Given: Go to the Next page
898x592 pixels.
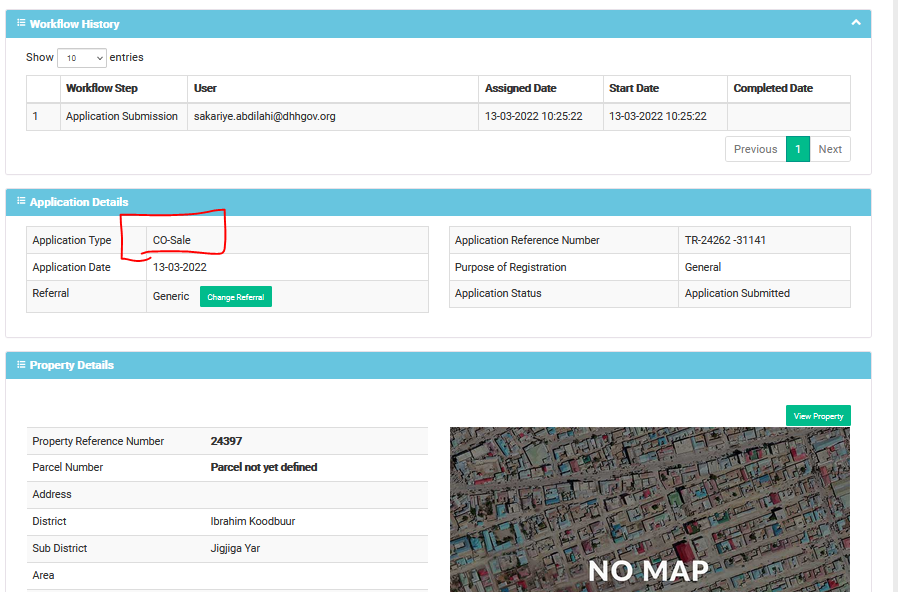Looking at the screenshot, I should pyautogui.click(x=830, y=149).
